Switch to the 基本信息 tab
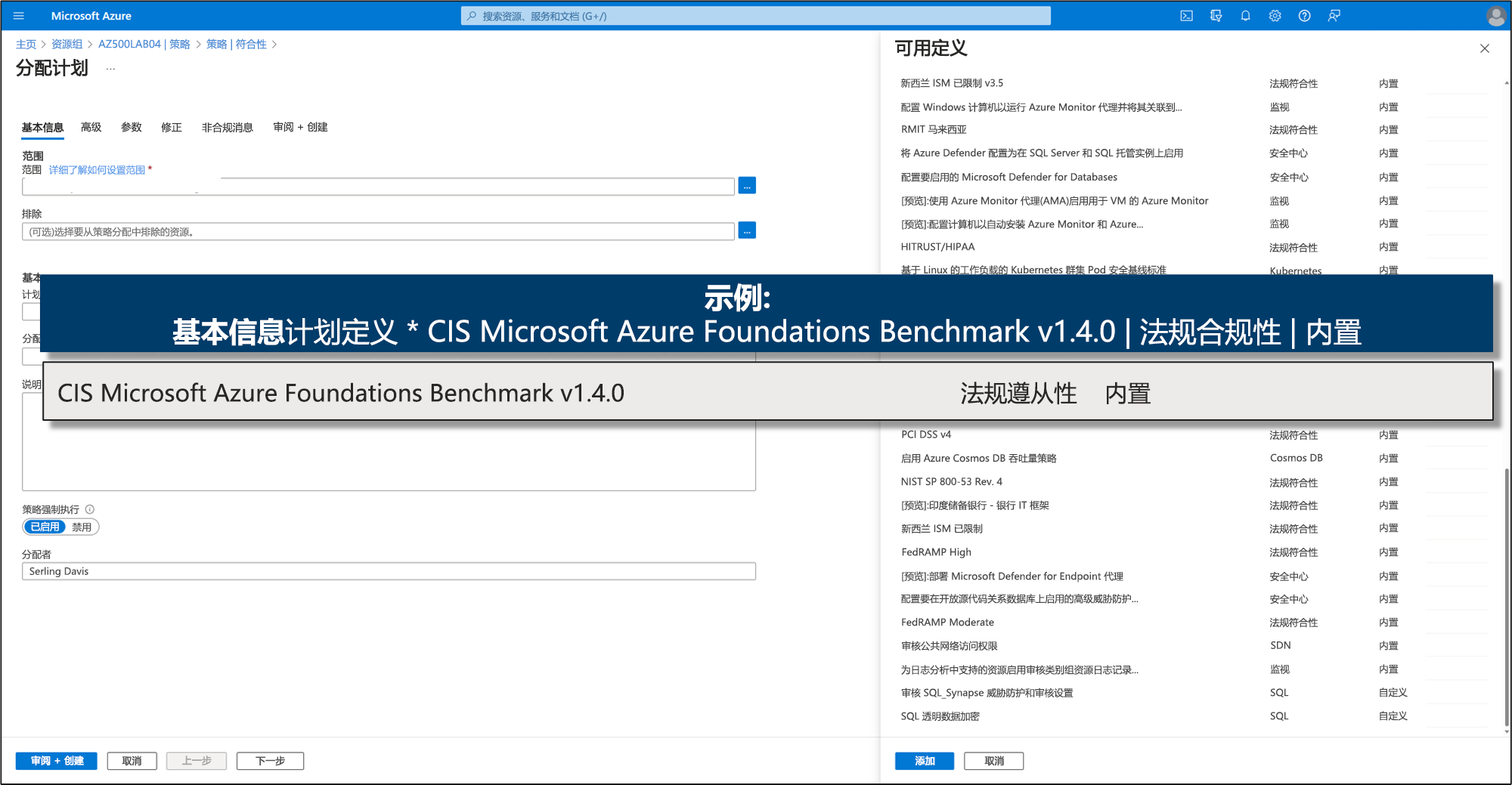1512x785 pixels. click(x=42, y=128)
